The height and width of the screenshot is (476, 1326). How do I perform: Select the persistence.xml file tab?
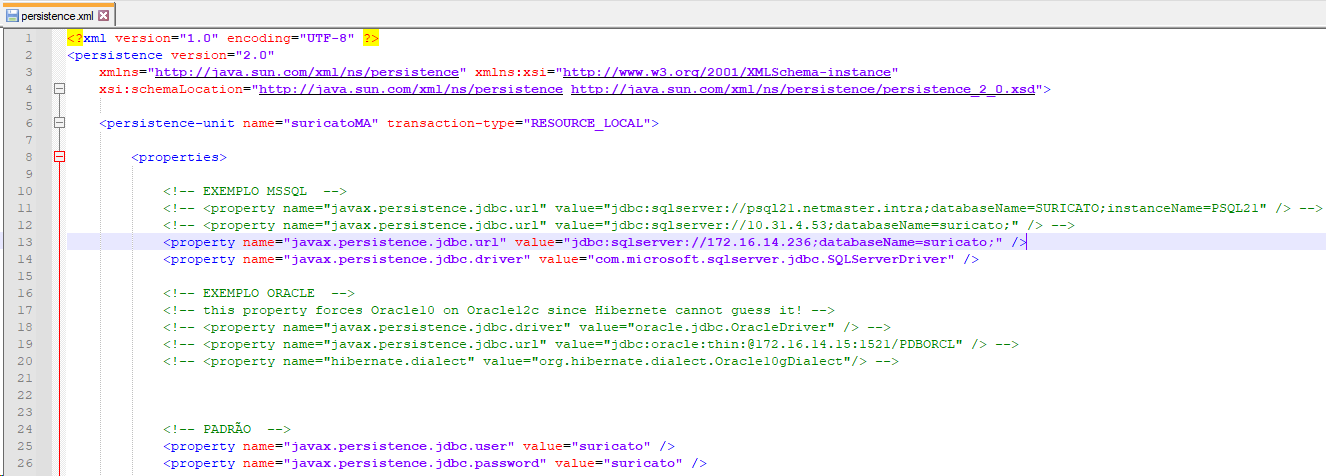coord(58,15)
